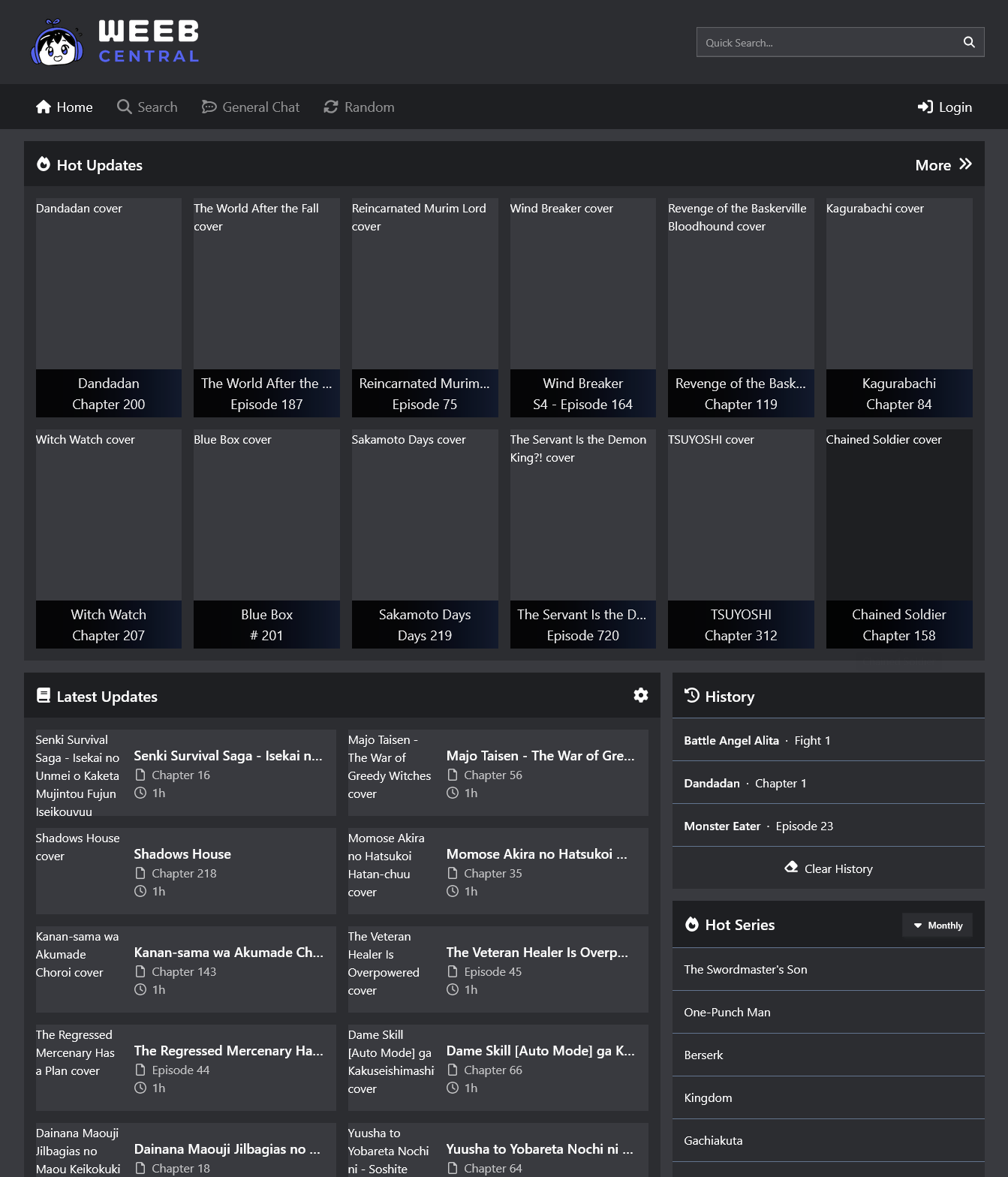Click the page icon beside Episode 45
1008x1177 pixels.
click(453, 971)
